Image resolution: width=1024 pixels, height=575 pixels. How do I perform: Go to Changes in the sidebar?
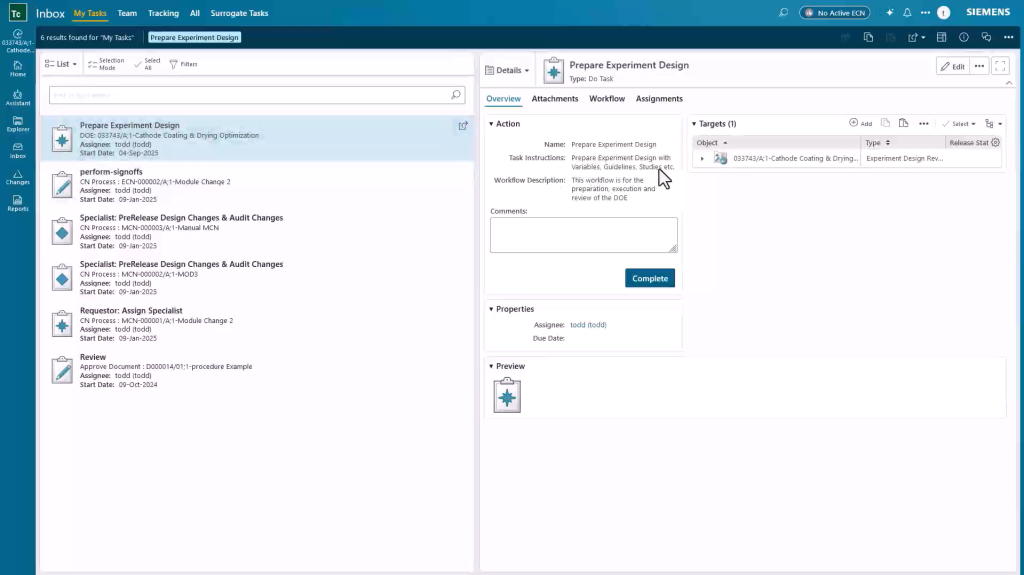pos(18,177)
